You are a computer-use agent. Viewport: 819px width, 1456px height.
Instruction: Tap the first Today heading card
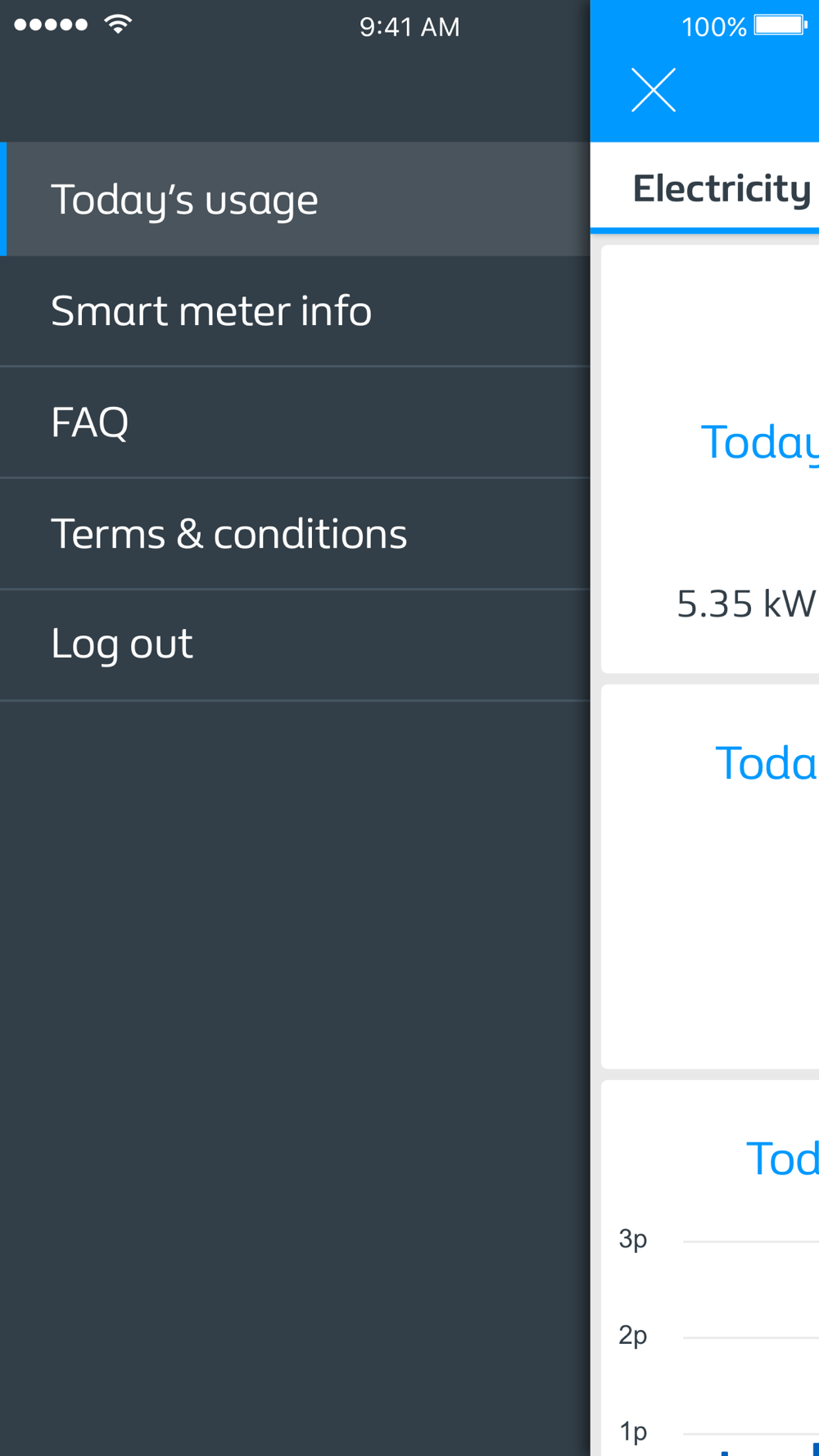point(759,443)
